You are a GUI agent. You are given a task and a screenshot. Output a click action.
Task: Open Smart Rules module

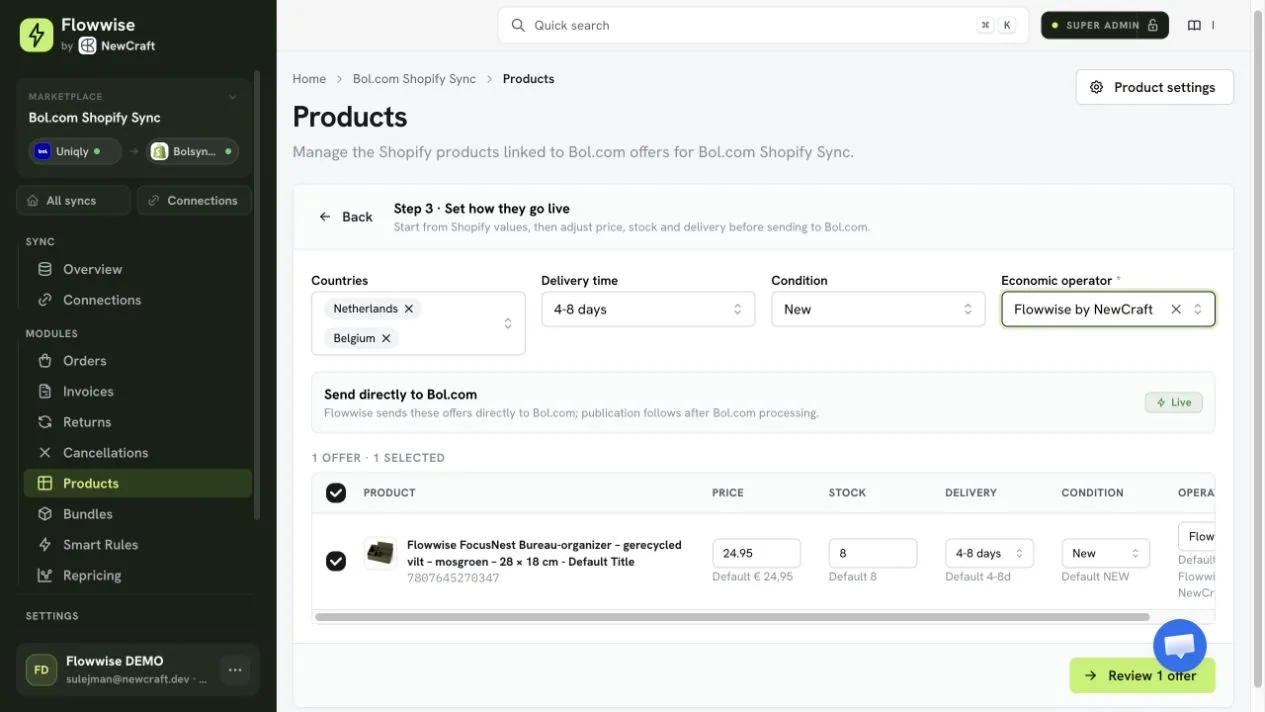point(137,545)
